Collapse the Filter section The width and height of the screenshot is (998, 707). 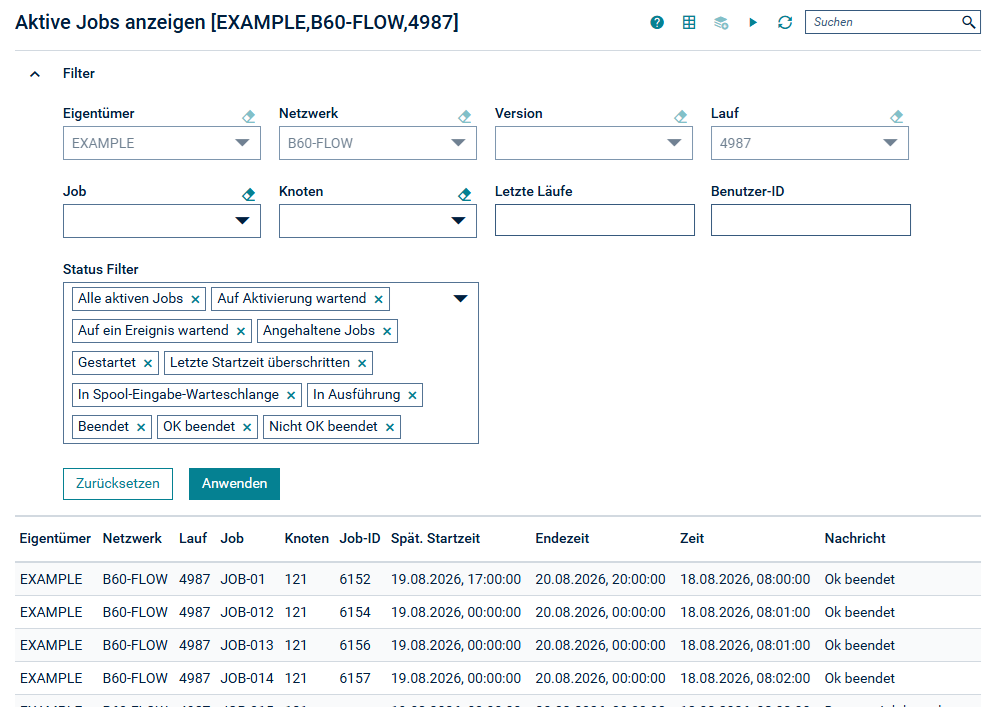point(35,74)
